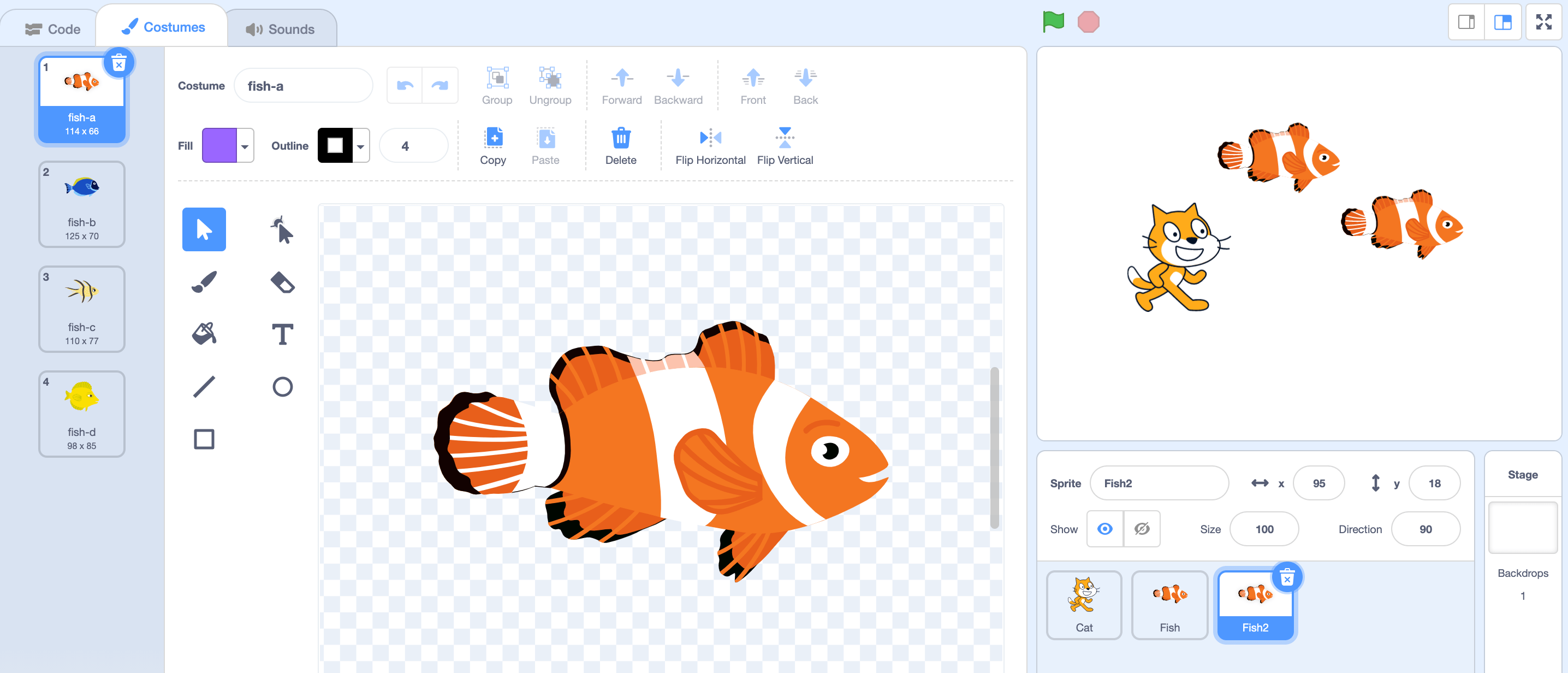The height and width of the screenshot is (673, 1568).
Task: Open the Outline color dropdown
Action: click(360, 145)
